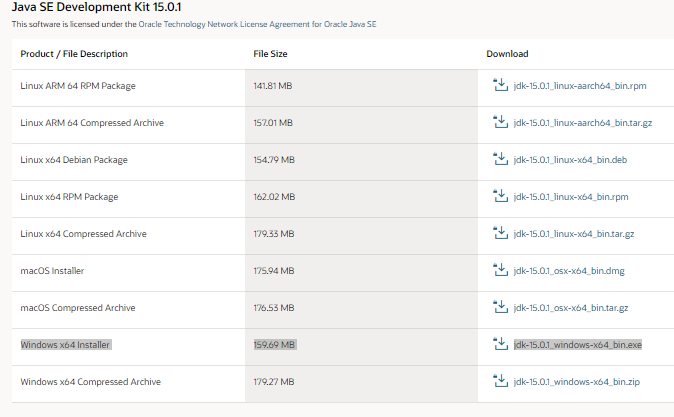This screenshot has width=674, height=417.
Task: Click download icon for linux-x64 tar.gz
Action: pos(500,233)
